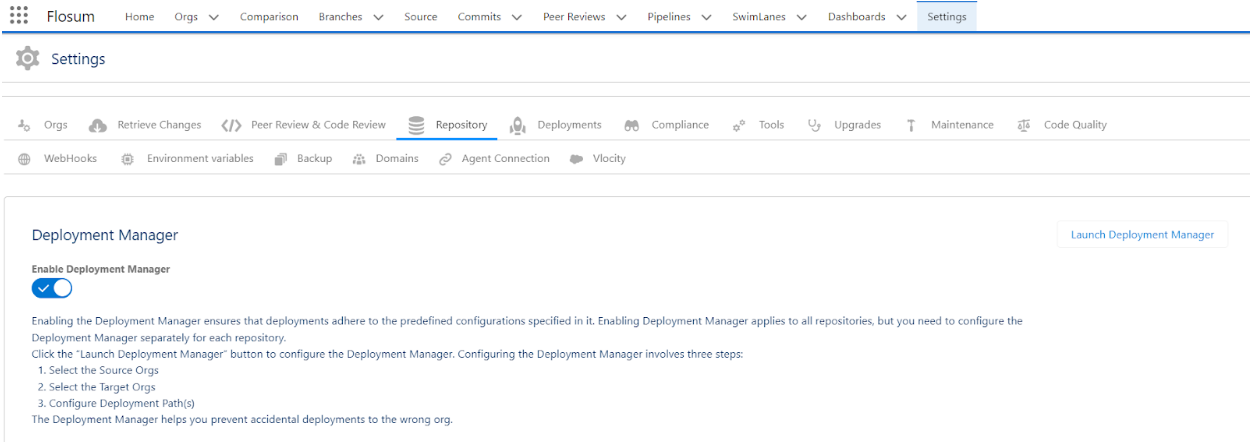Screen dimensions: 1256x442
Task: Switch to the Retrieve Changes settings tab
Action: coord(159,125)
